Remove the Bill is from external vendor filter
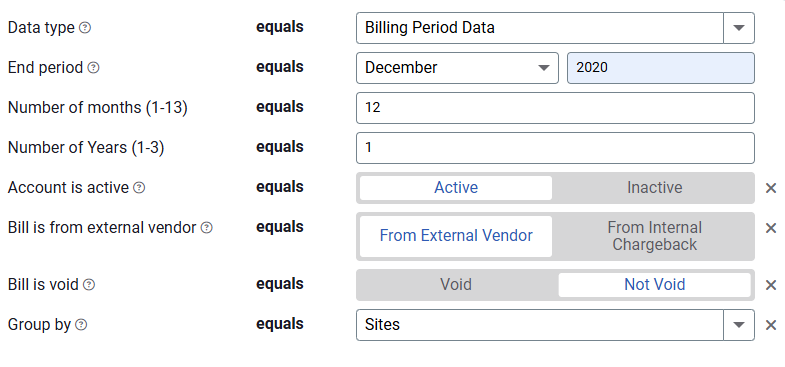Image resolution: width=785 pixels, height=367 pixels. 771,228
